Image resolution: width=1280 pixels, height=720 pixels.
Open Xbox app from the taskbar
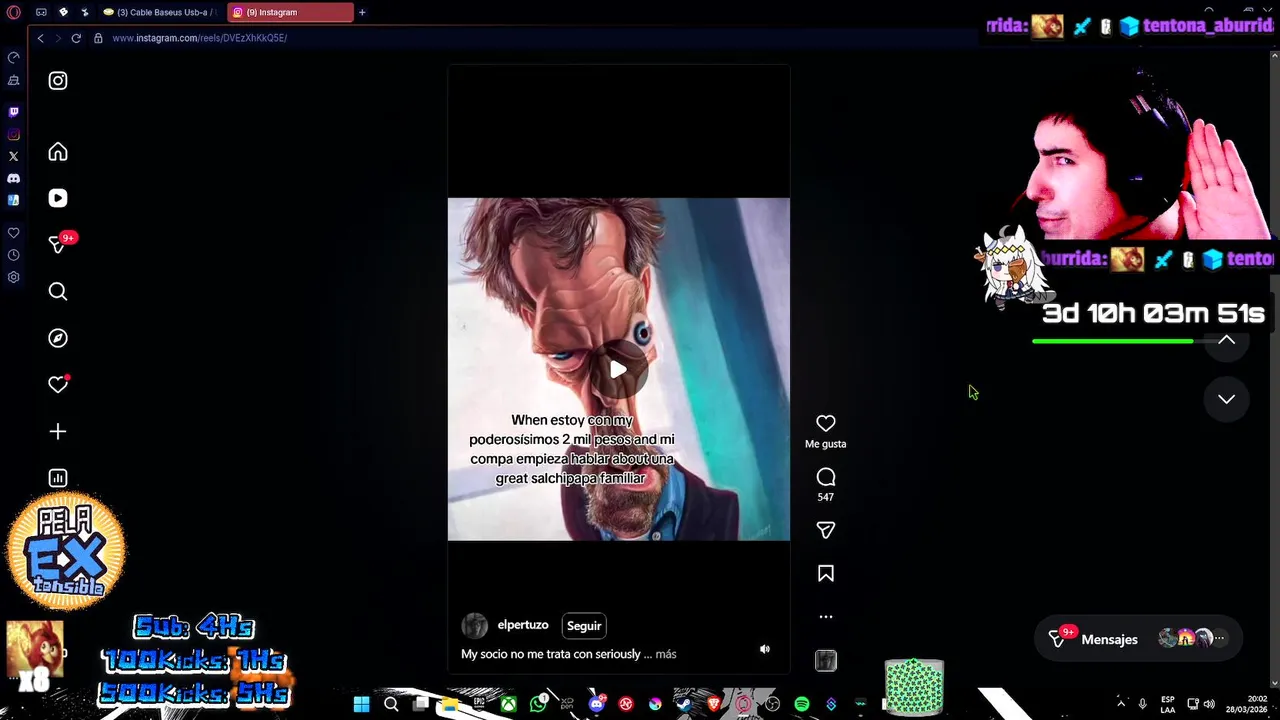(x=509, y=704)
